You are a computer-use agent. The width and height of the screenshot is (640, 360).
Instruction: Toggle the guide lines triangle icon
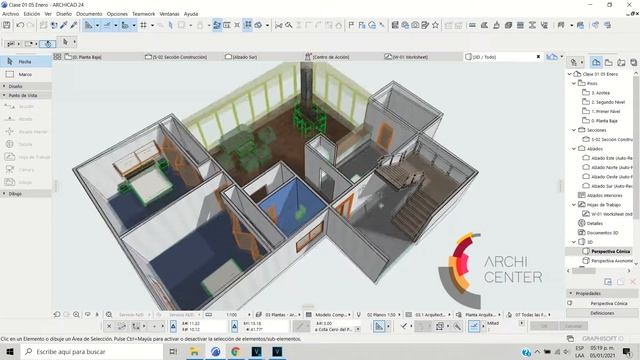(89, 25)
